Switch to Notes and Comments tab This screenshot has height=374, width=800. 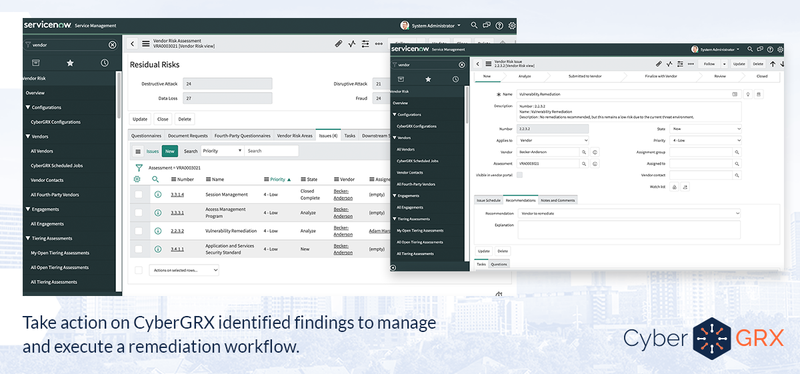point(558,201)
